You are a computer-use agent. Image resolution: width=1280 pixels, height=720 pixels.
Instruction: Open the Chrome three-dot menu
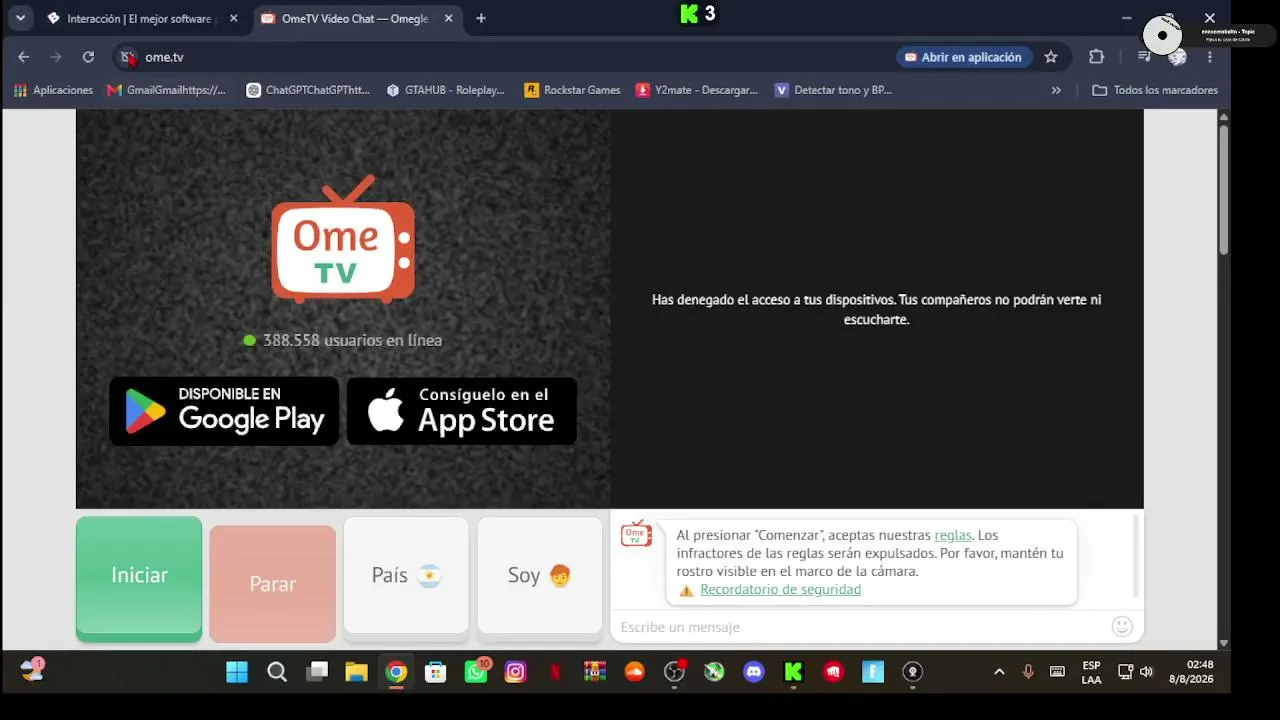1210,57
